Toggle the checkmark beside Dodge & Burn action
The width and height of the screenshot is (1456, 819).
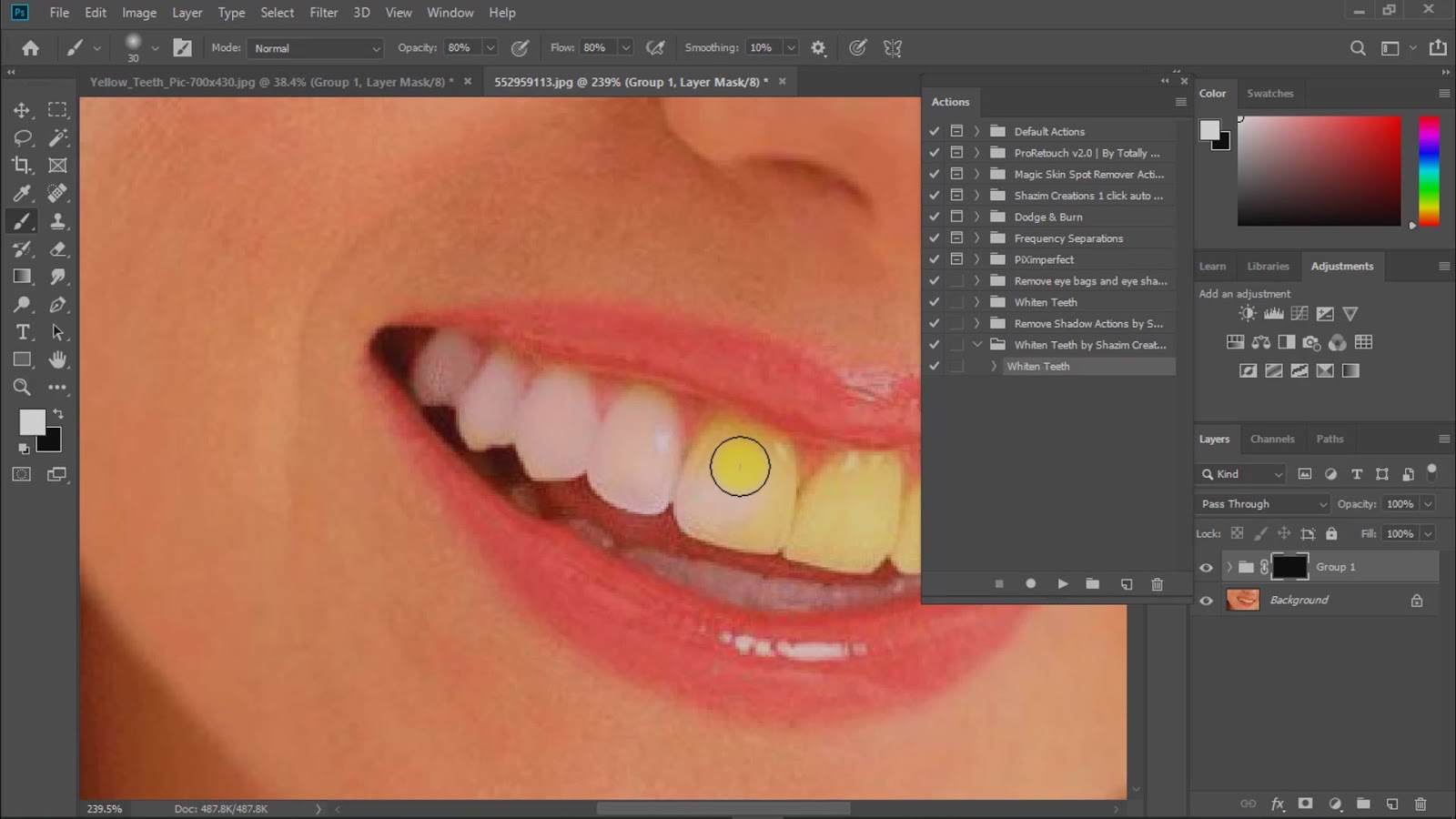point(934,217)
